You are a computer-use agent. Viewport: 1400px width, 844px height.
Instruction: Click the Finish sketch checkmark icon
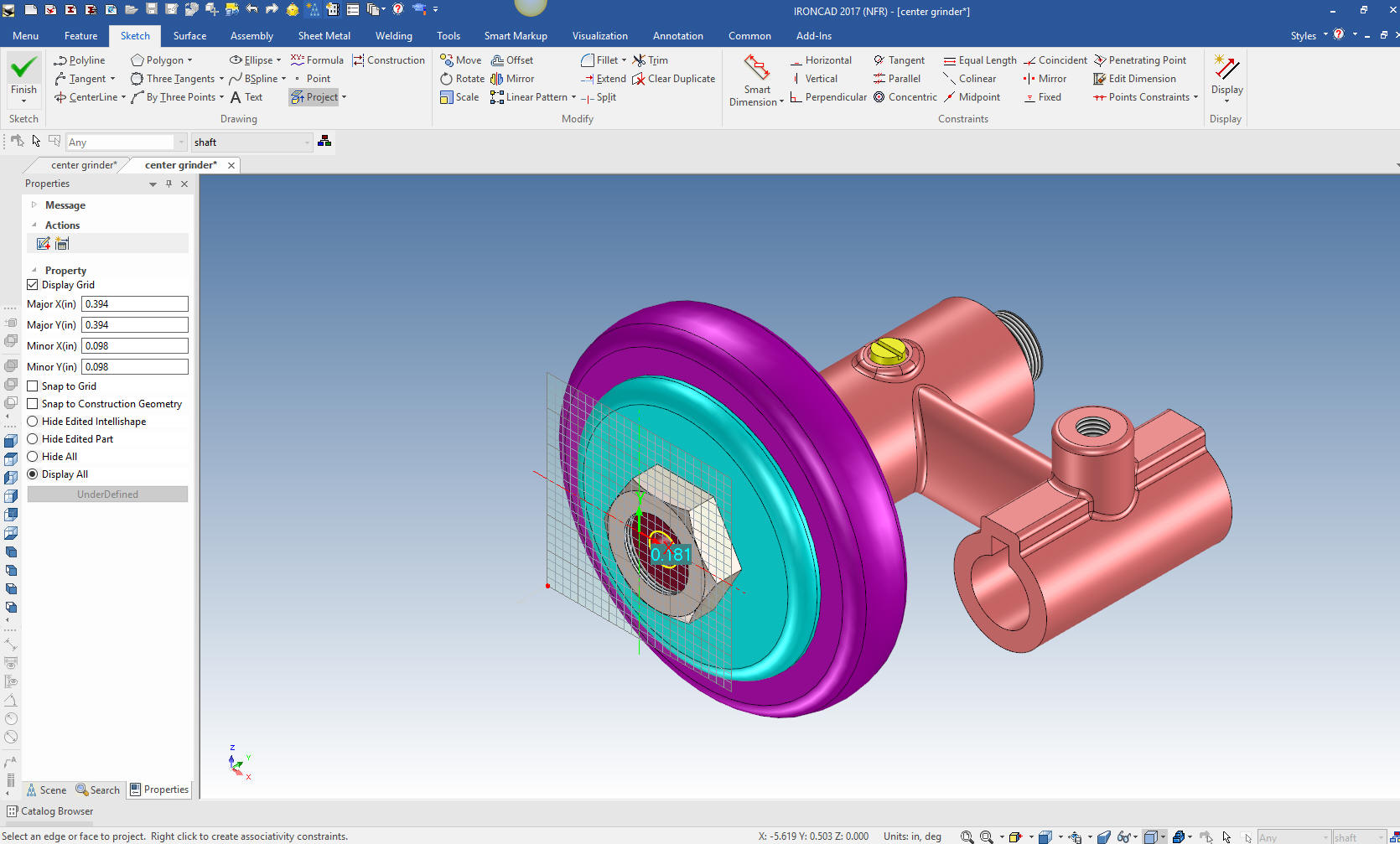23,67
